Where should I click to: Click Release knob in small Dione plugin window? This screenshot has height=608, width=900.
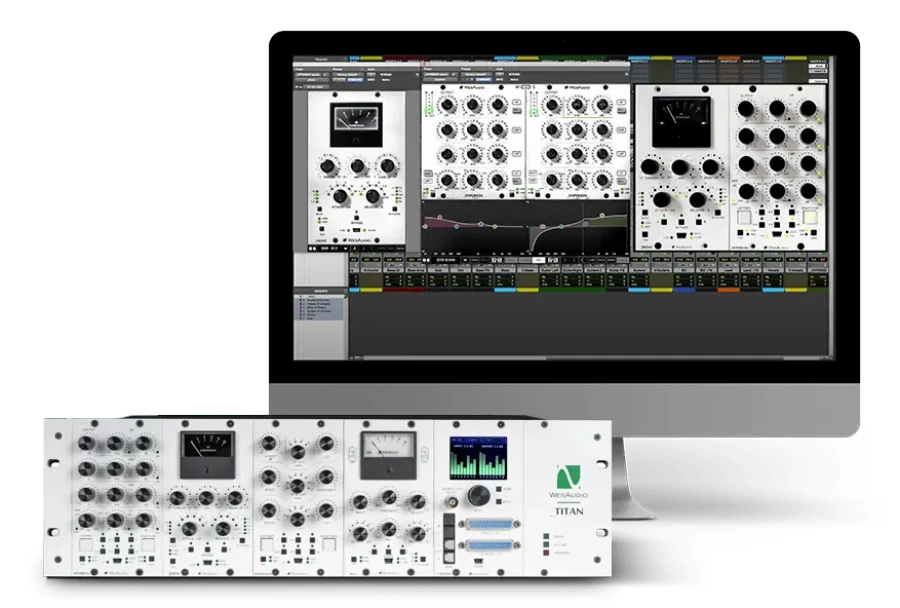click(373, 196)
